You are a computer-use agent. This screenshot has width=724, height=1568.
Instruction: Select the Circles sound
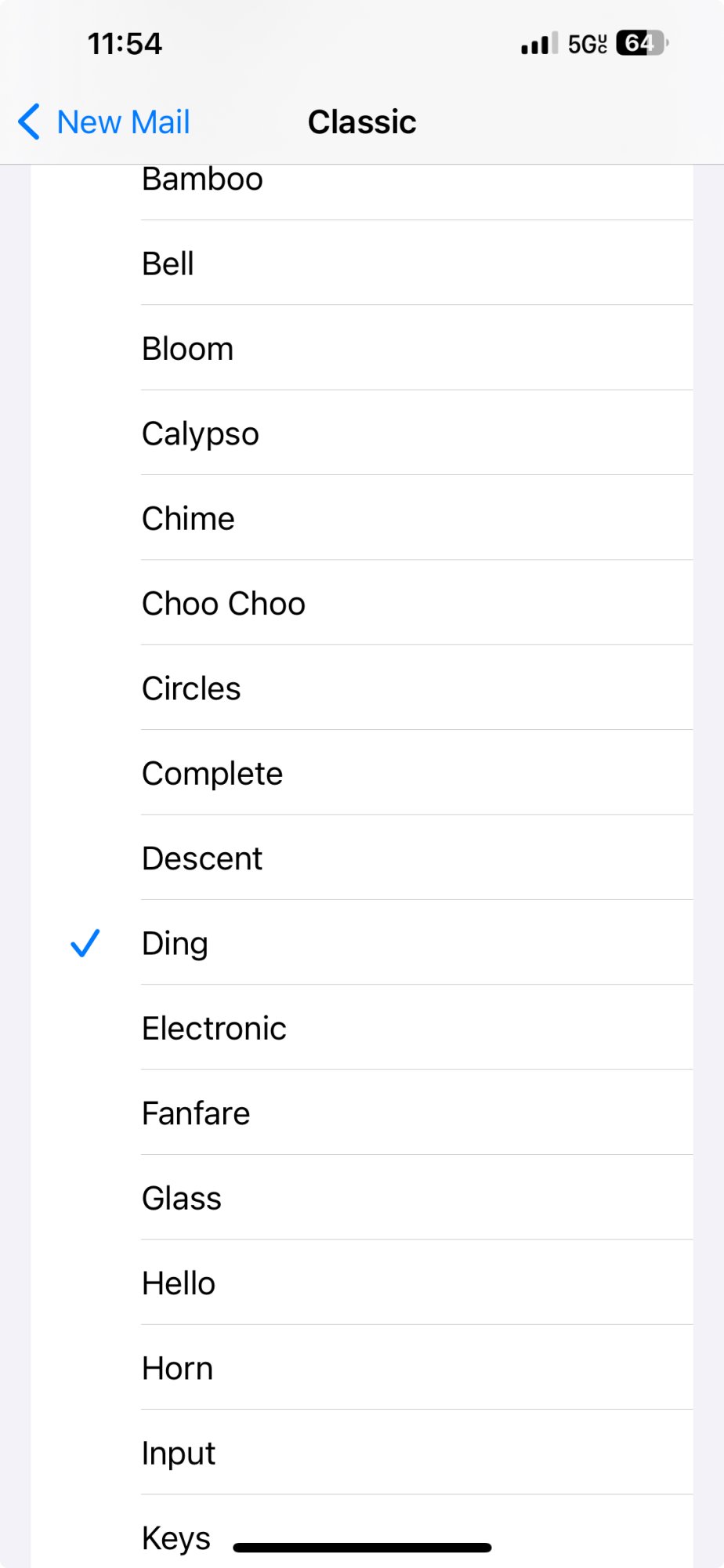tap(191, 688)
